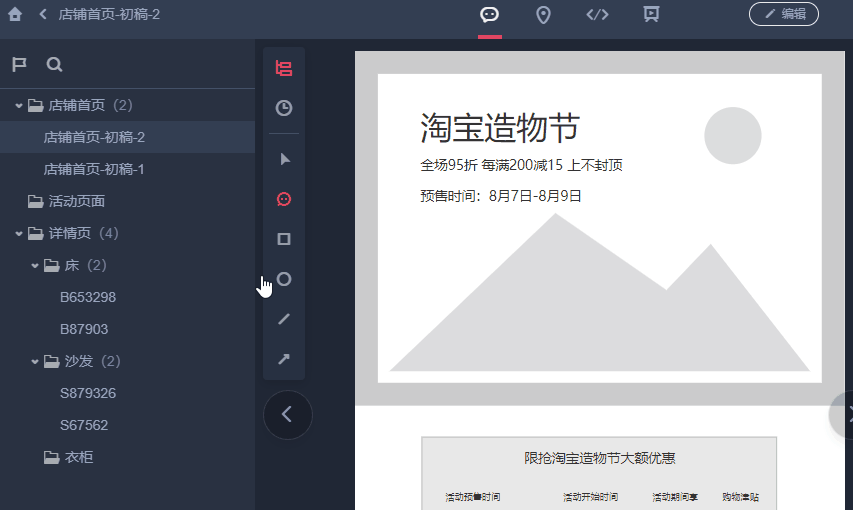Screen dimensions: 853x510
Task: Select the circle tool
Action: coord(284,279)
